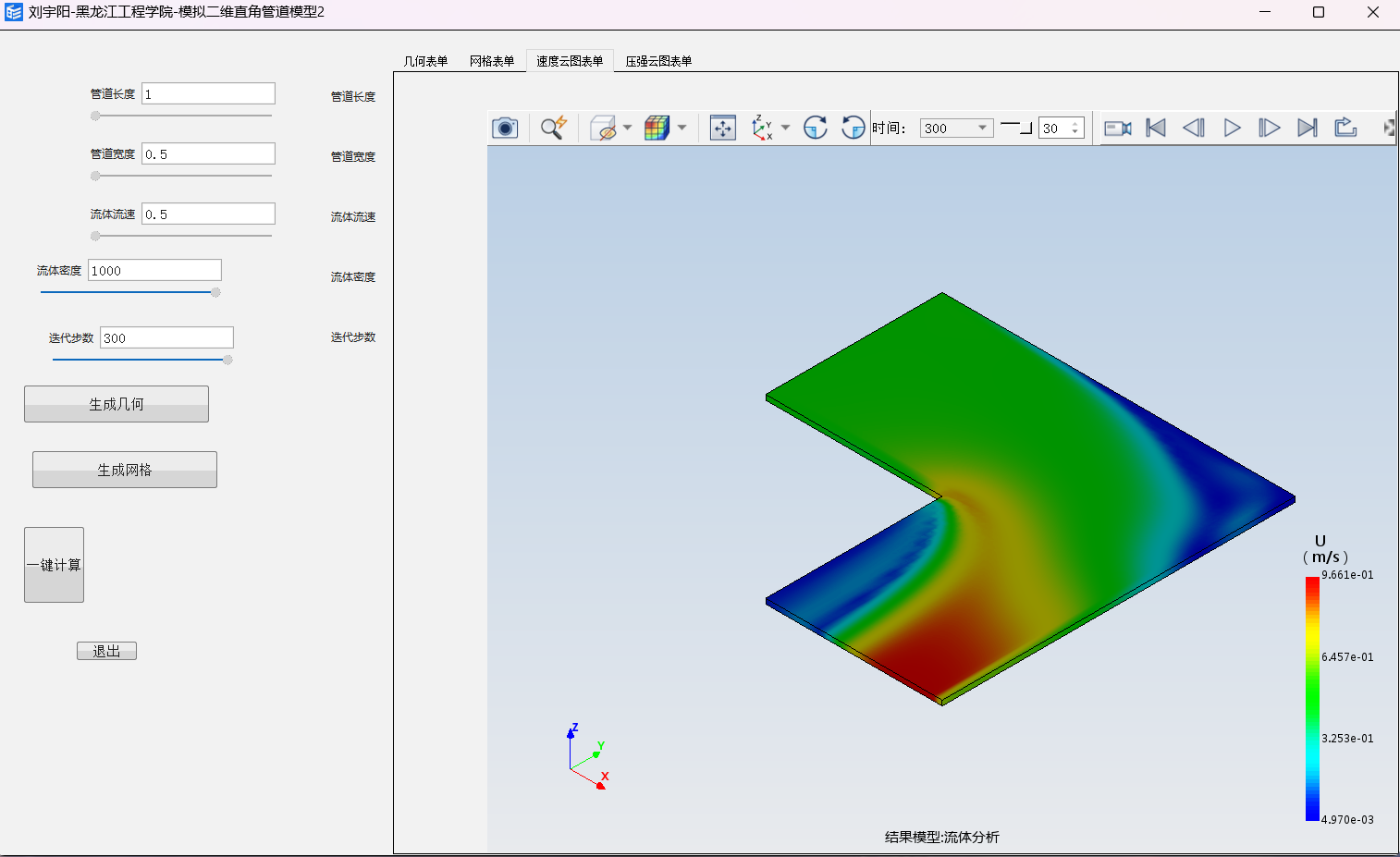The height and width of the screenshot is (857, 1400).
Task: Click the 管道长度 slider handle
Action: [x=95, y=116]
